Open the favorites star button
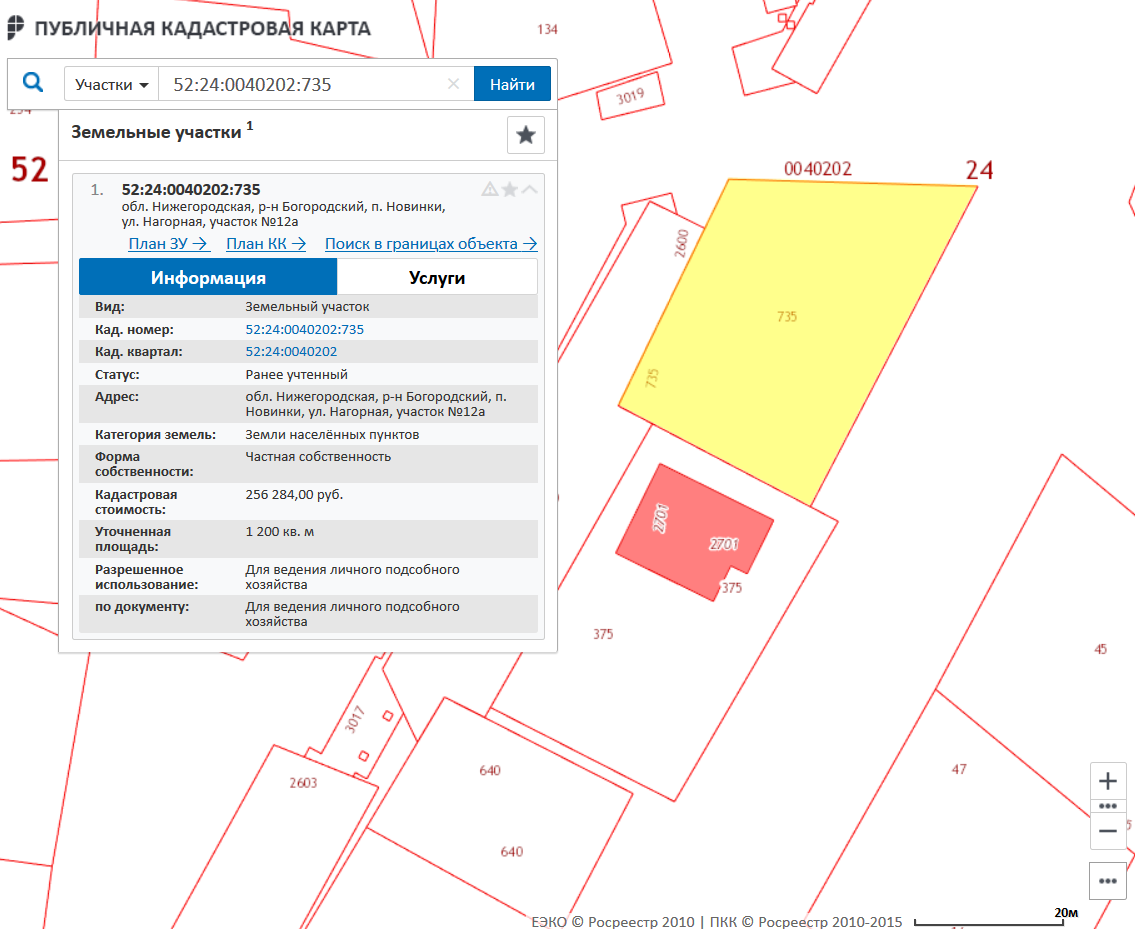1135x929 pixels. pos(526,135)
